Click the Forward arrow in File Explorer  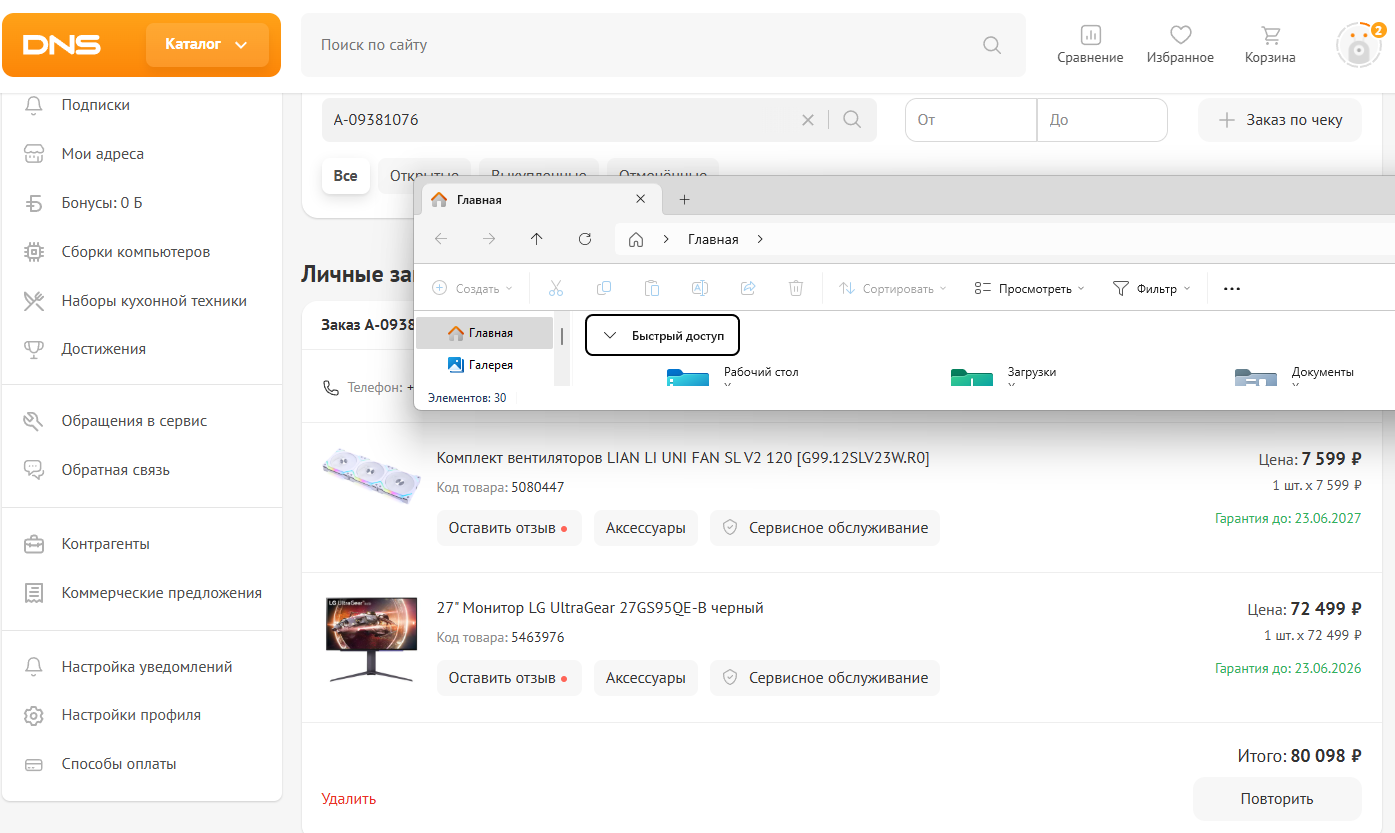click(x=489, y=239)
